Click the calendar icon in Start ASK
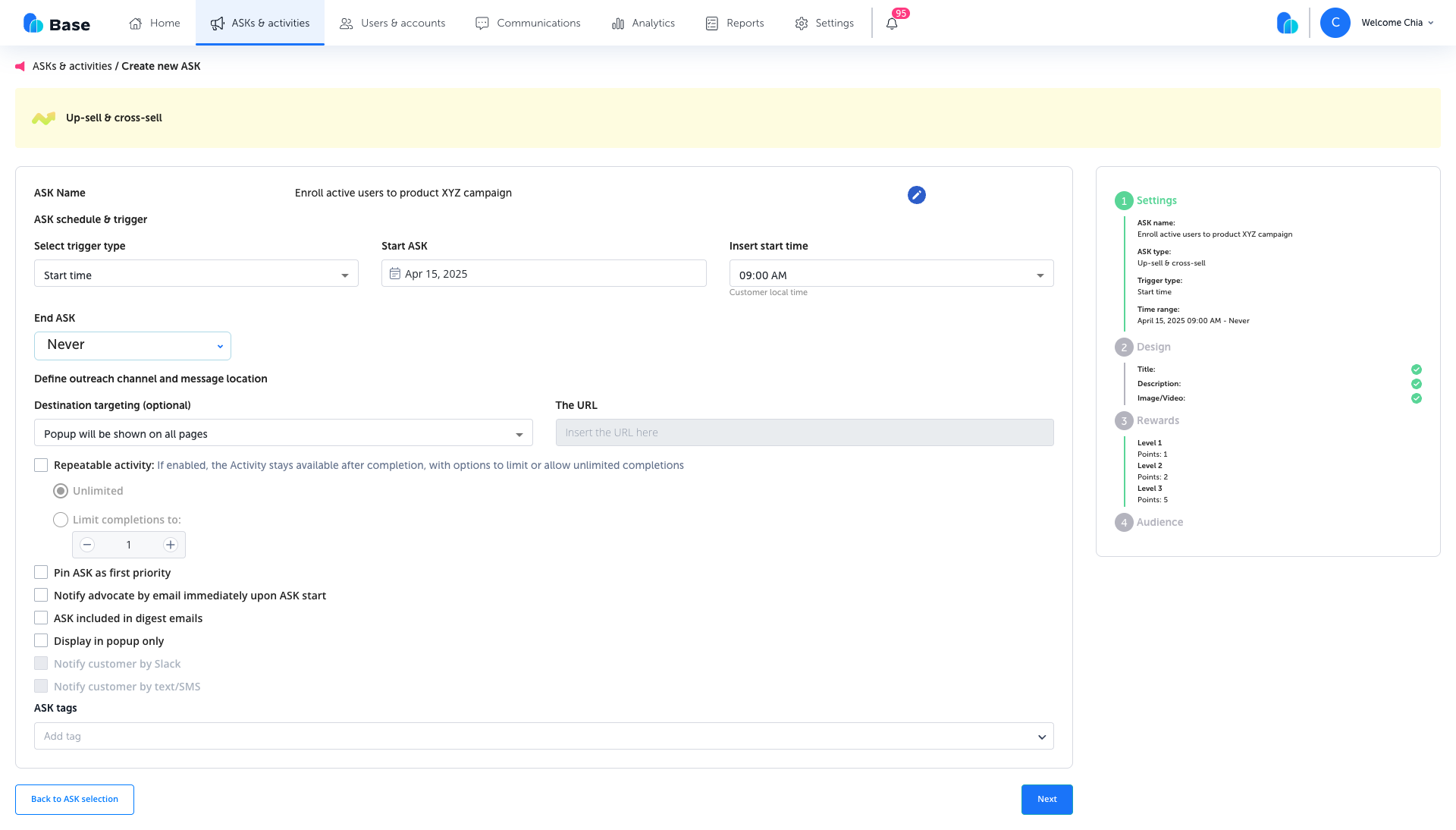This screenshot has height=830, width=1456. tap(395, 274)
